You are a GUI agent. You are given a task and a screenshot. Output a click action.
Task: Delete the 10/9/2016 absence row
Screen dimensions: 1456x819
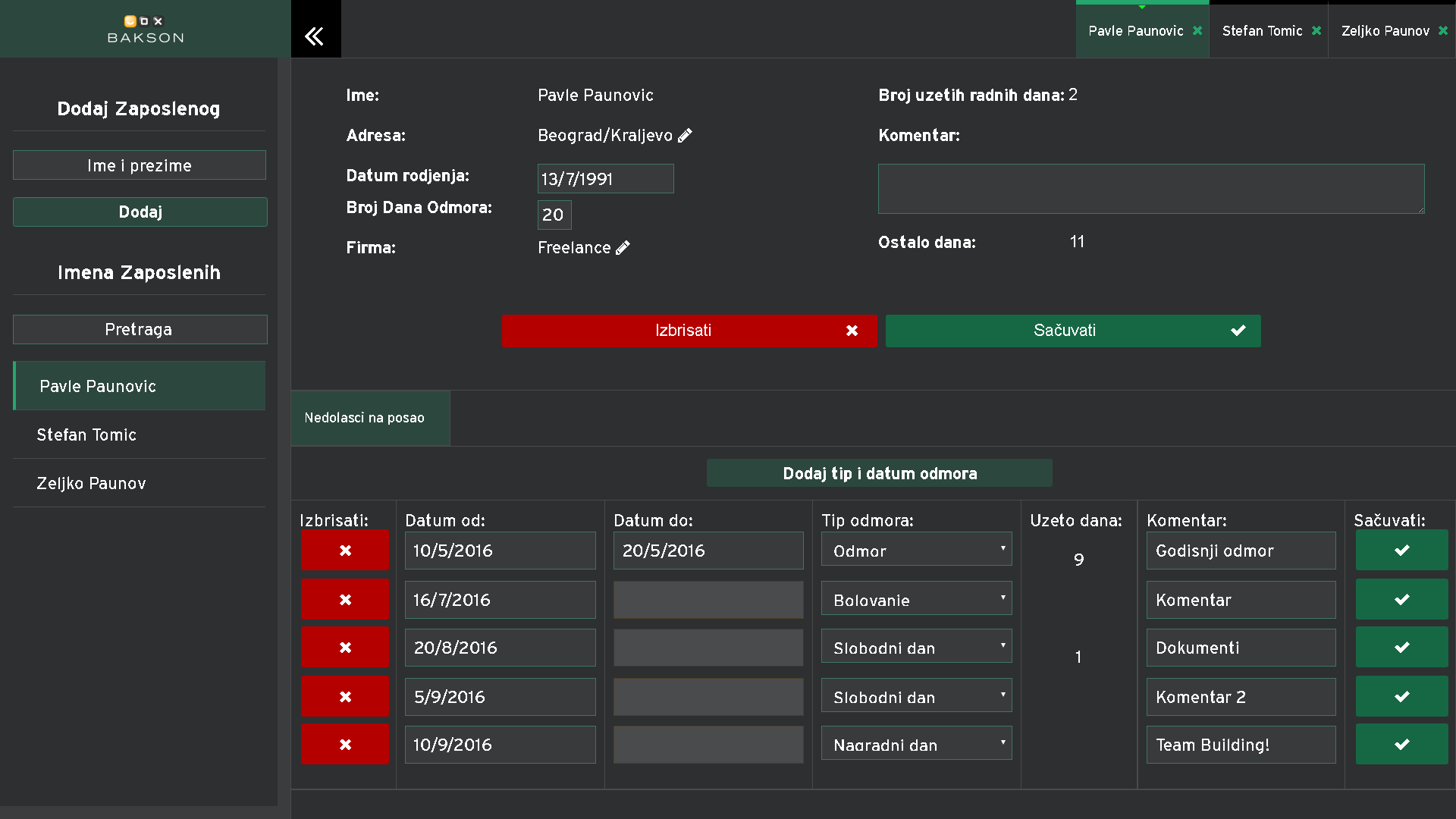[x=345, y=745]
